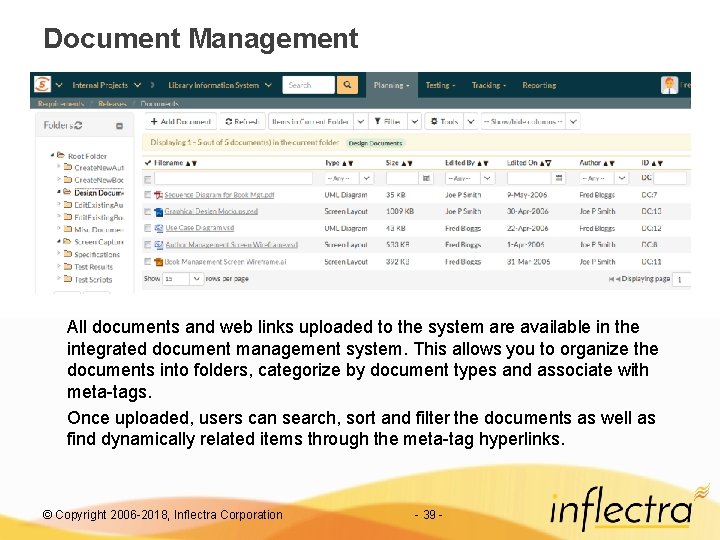Image resolution: width=720 pixels, height=540 pixels.
Task: Click the Illustrator icon for Book Management Screen Wireframe
Action: [158, 262]
